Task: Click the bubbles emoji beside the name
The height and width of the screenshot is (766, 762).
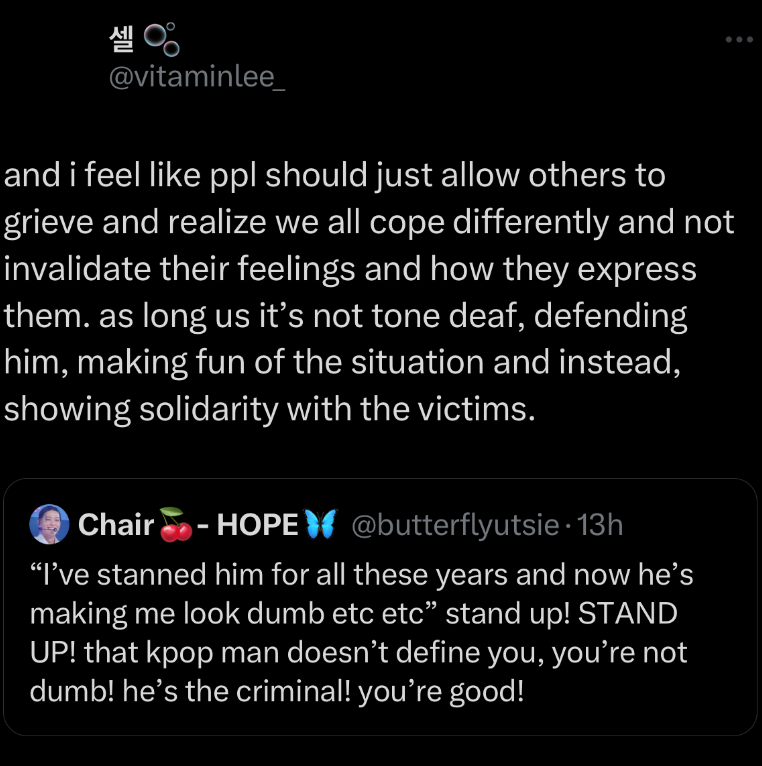Action: coord(162,39)
